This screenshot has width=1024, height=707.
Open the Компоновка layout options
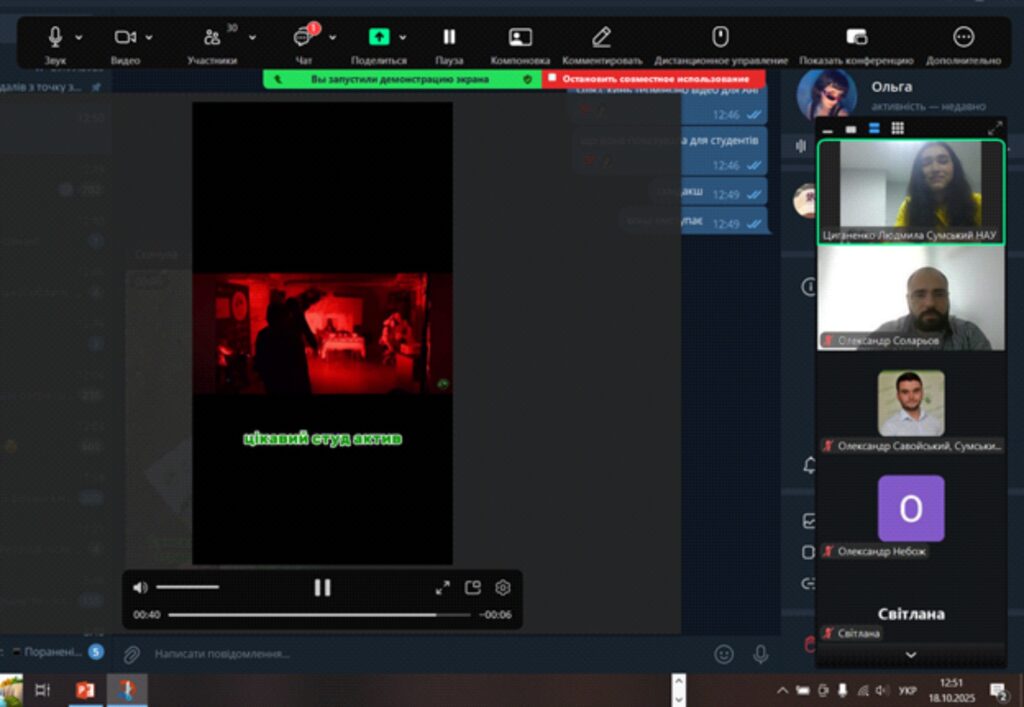[x=520, y=38]
